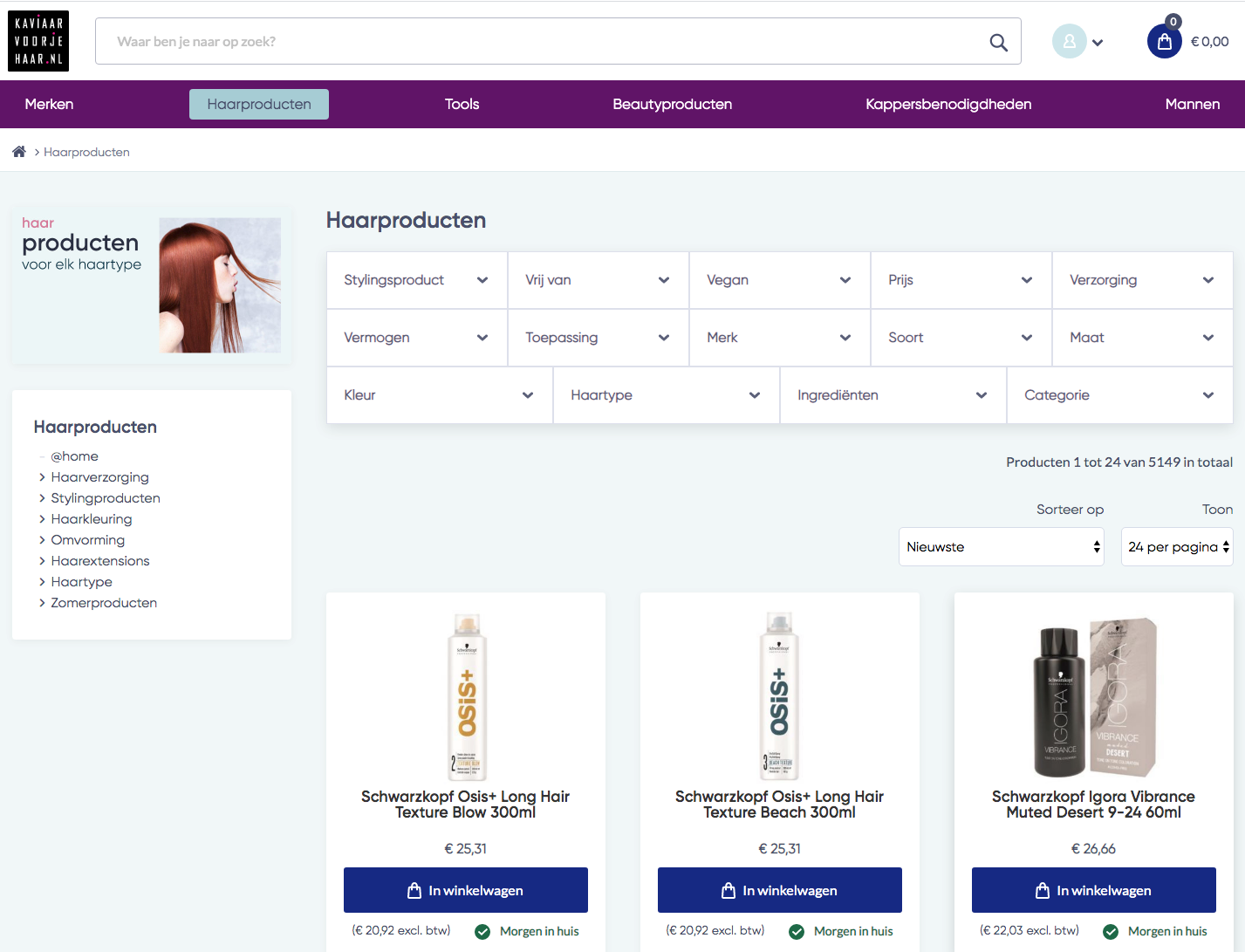Add Texture Beach 300ml to winkelwagen

780,890
